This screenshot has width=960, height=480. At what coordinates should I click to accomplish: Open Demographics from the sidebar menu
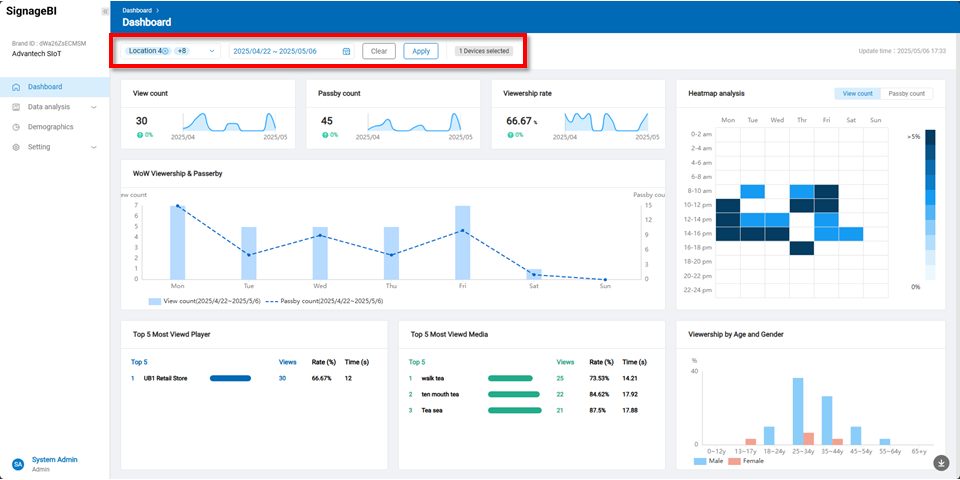tap(50, 127)
